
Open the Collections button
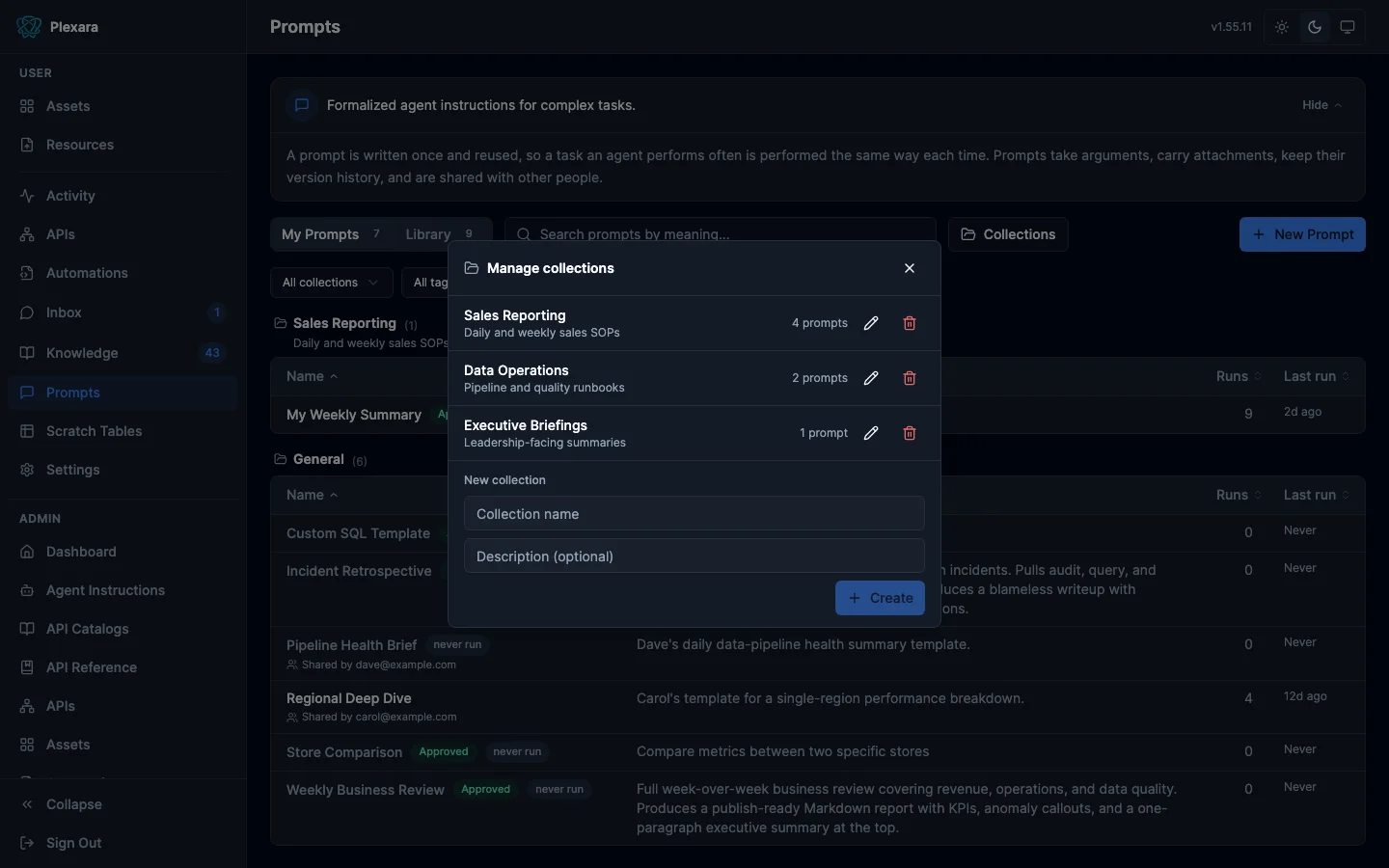[x=1008, y=234]
